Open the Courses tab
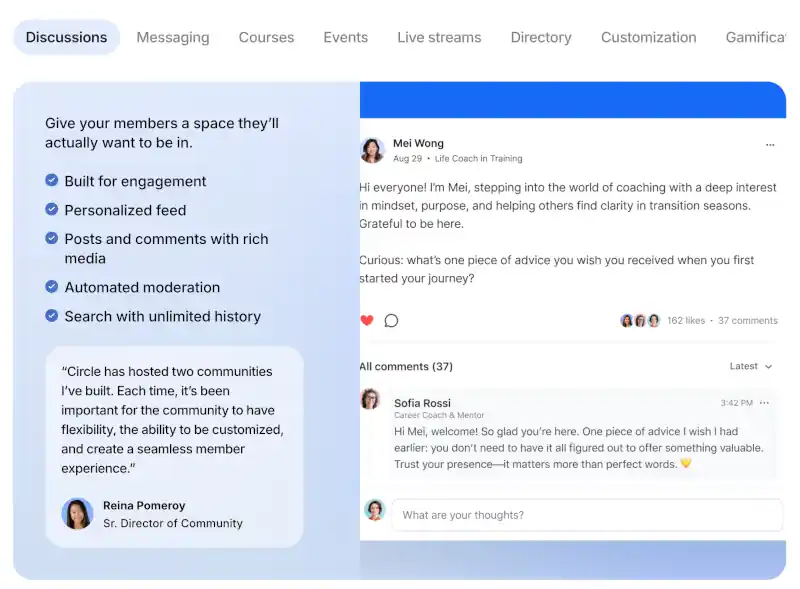 [266, 37]
